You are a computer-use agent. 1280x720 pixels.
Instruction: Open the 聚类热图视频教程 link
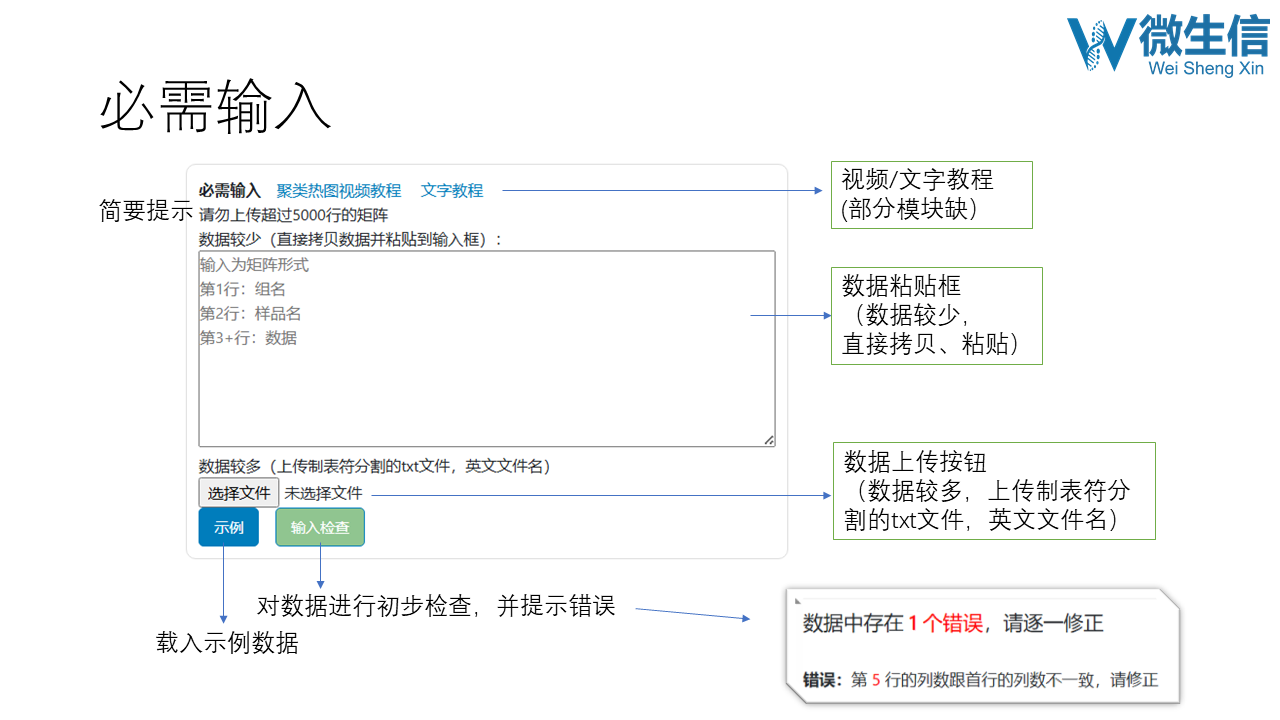(339, 190)
